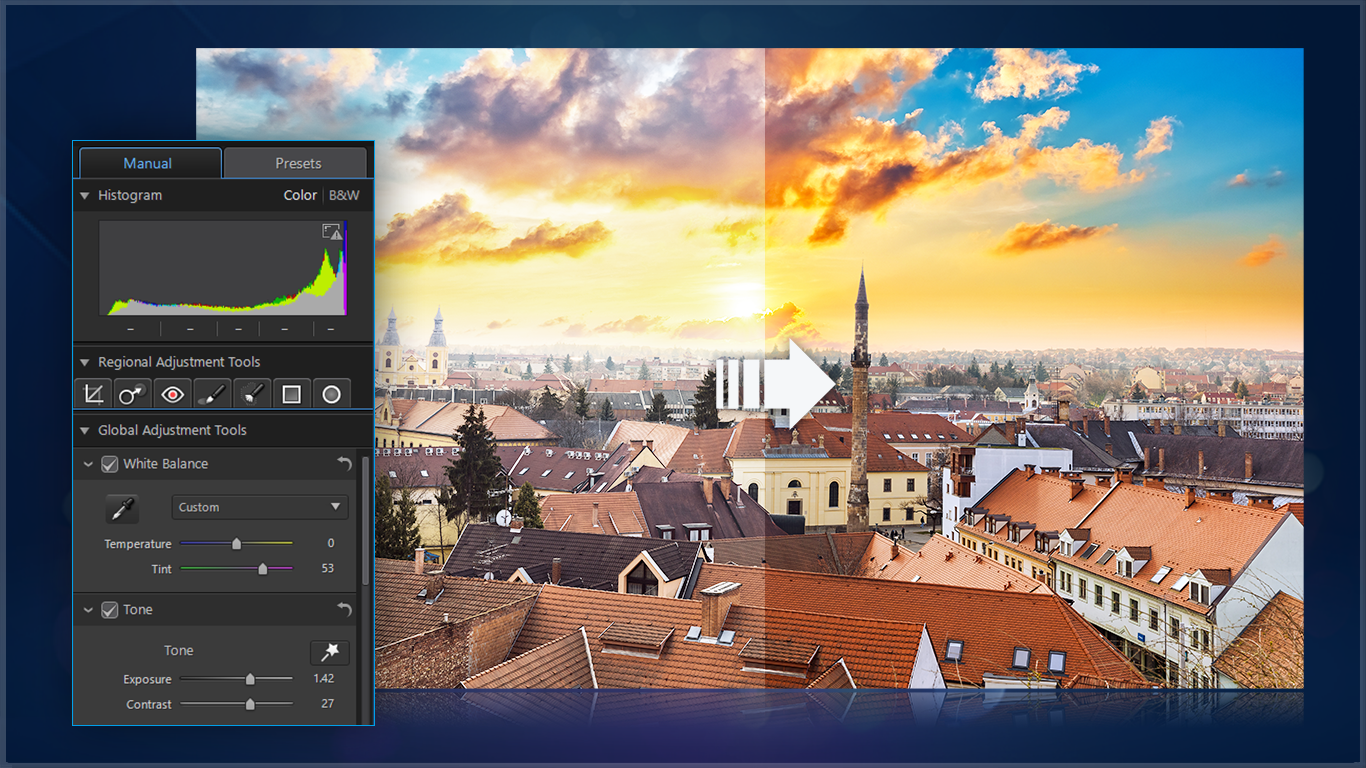Click the Exposure slider handle

tap(250, 679)
